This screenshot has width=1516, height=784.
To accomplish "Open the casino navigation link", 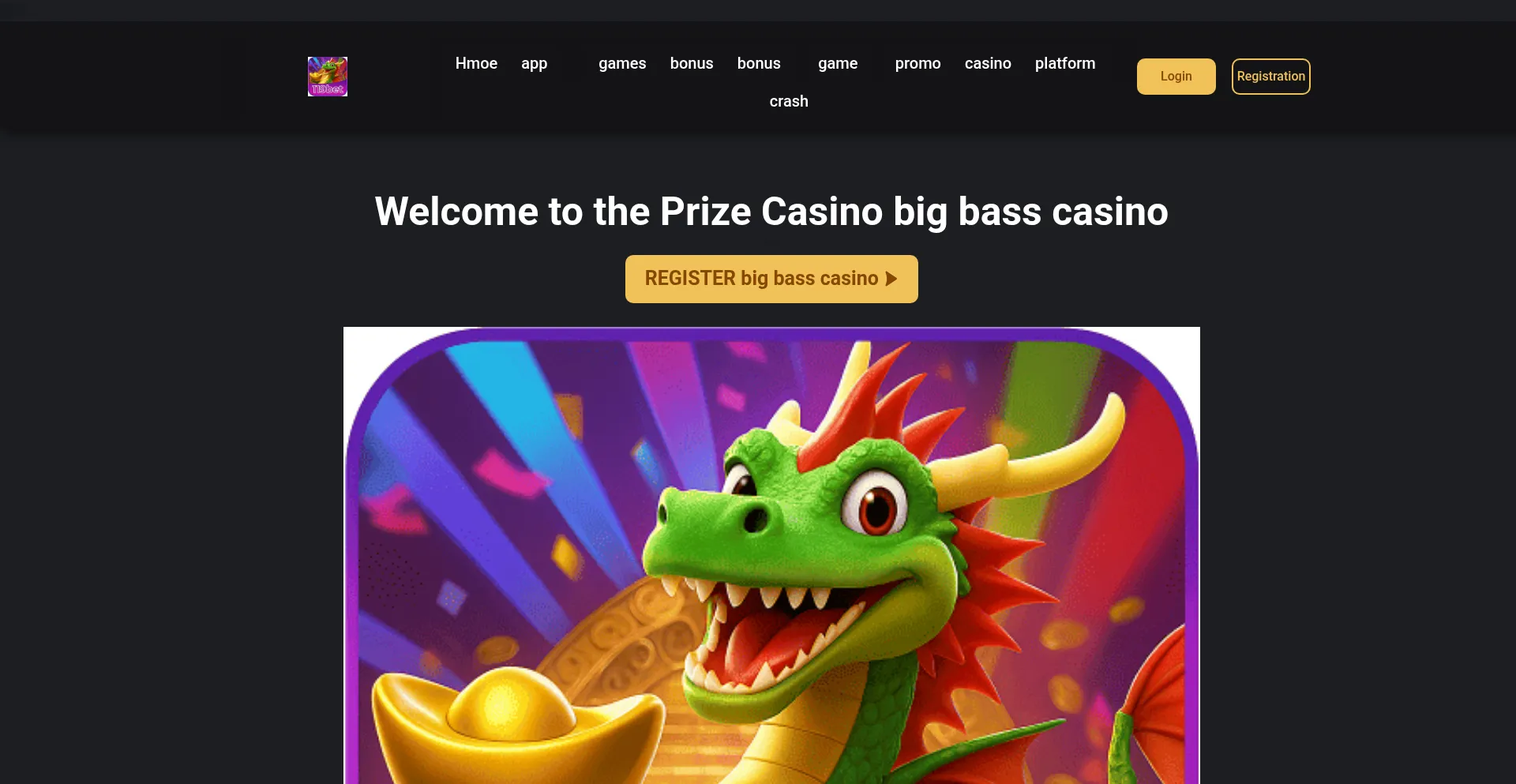I will point(988,63).
